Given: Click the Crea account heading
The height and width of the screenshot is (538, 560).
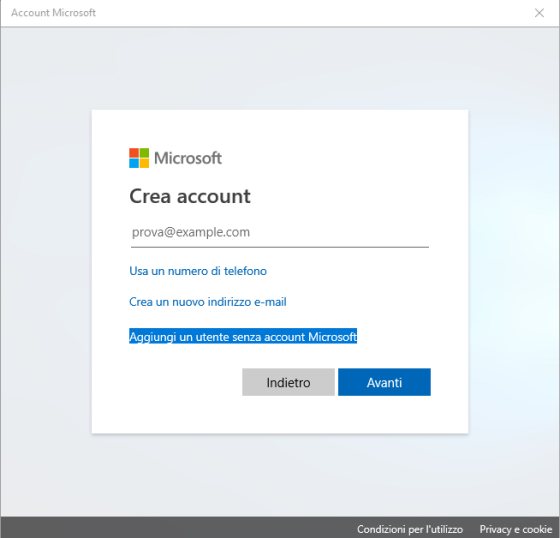Looking at the screenshot, I should click(190, 196).
